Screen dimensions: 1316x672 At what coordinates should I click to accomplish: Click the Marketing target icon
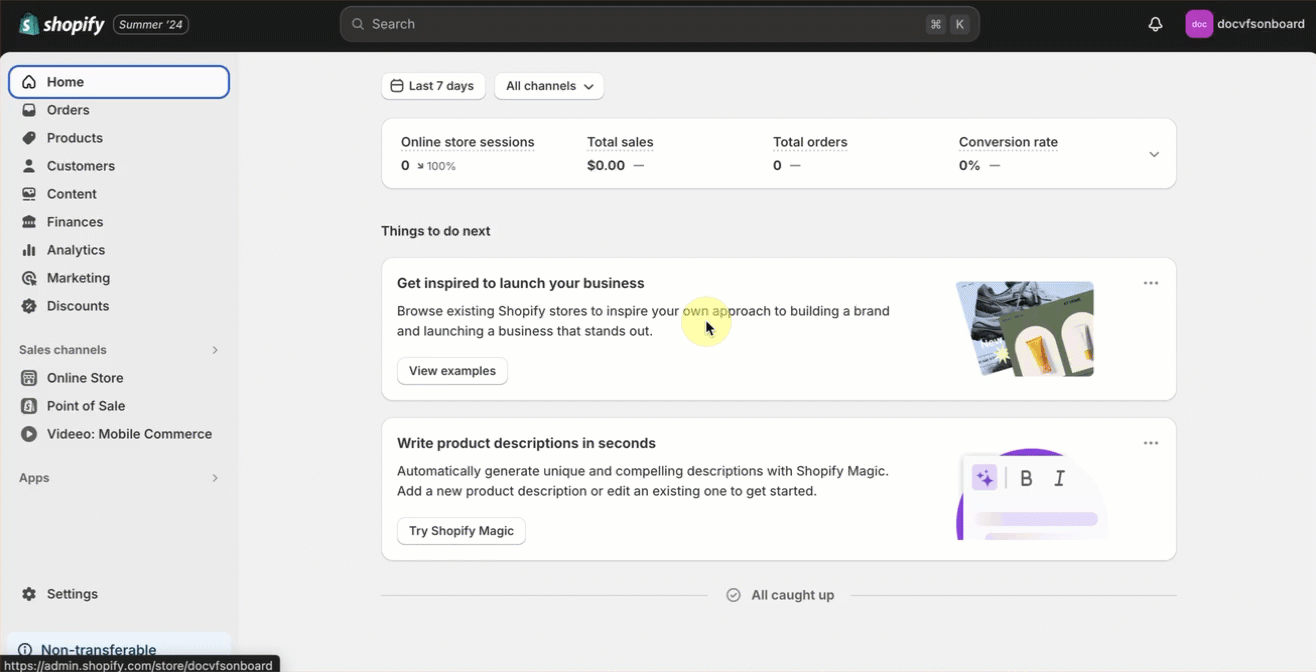point(29,278)
